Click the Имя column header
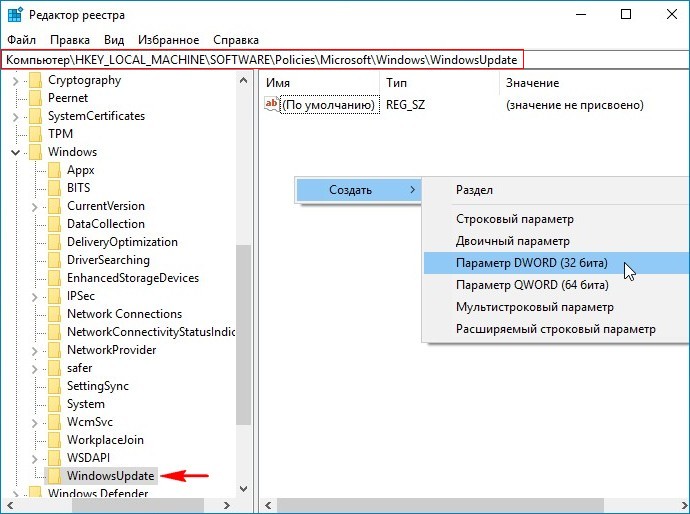690x514 pixels. (321, 83)
